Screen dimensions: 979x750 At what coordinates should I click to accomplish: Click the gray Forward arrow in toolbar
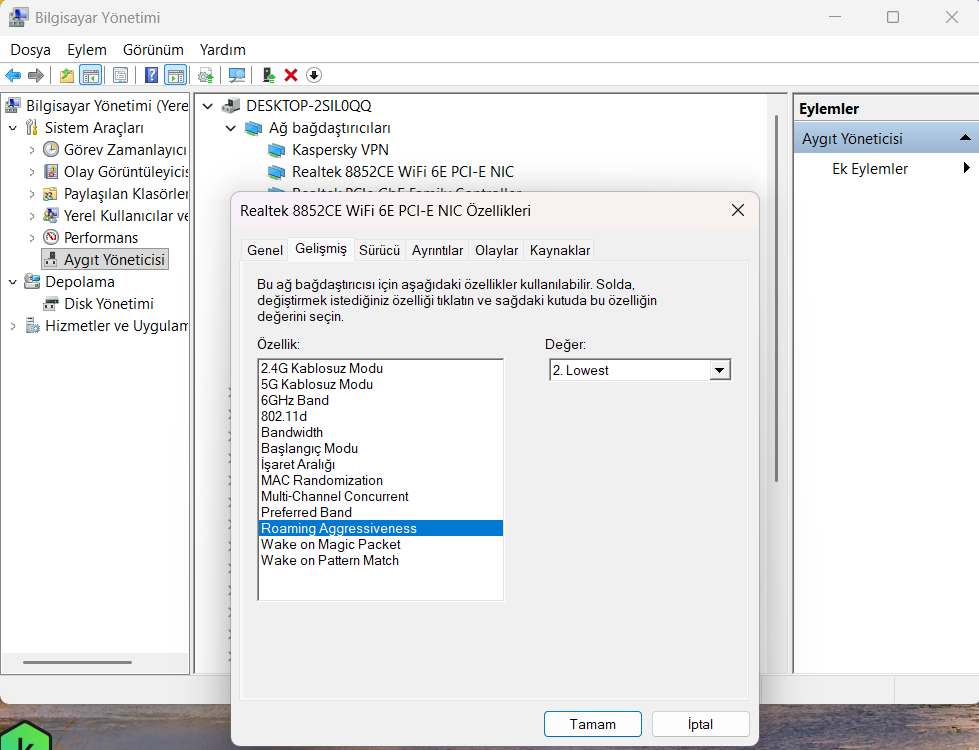36,76
